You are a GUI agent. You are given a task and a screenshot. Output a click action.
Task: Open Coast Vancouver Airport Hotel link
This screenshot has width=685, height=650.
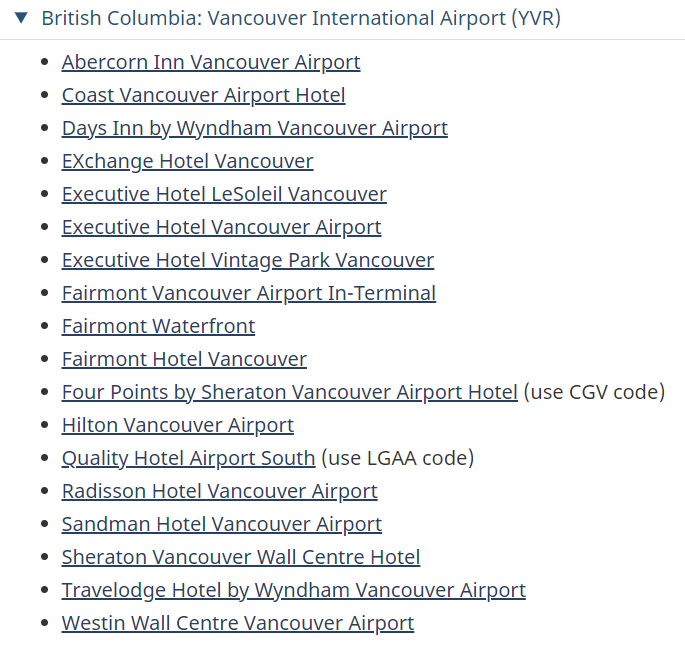[x=204, y=95]
